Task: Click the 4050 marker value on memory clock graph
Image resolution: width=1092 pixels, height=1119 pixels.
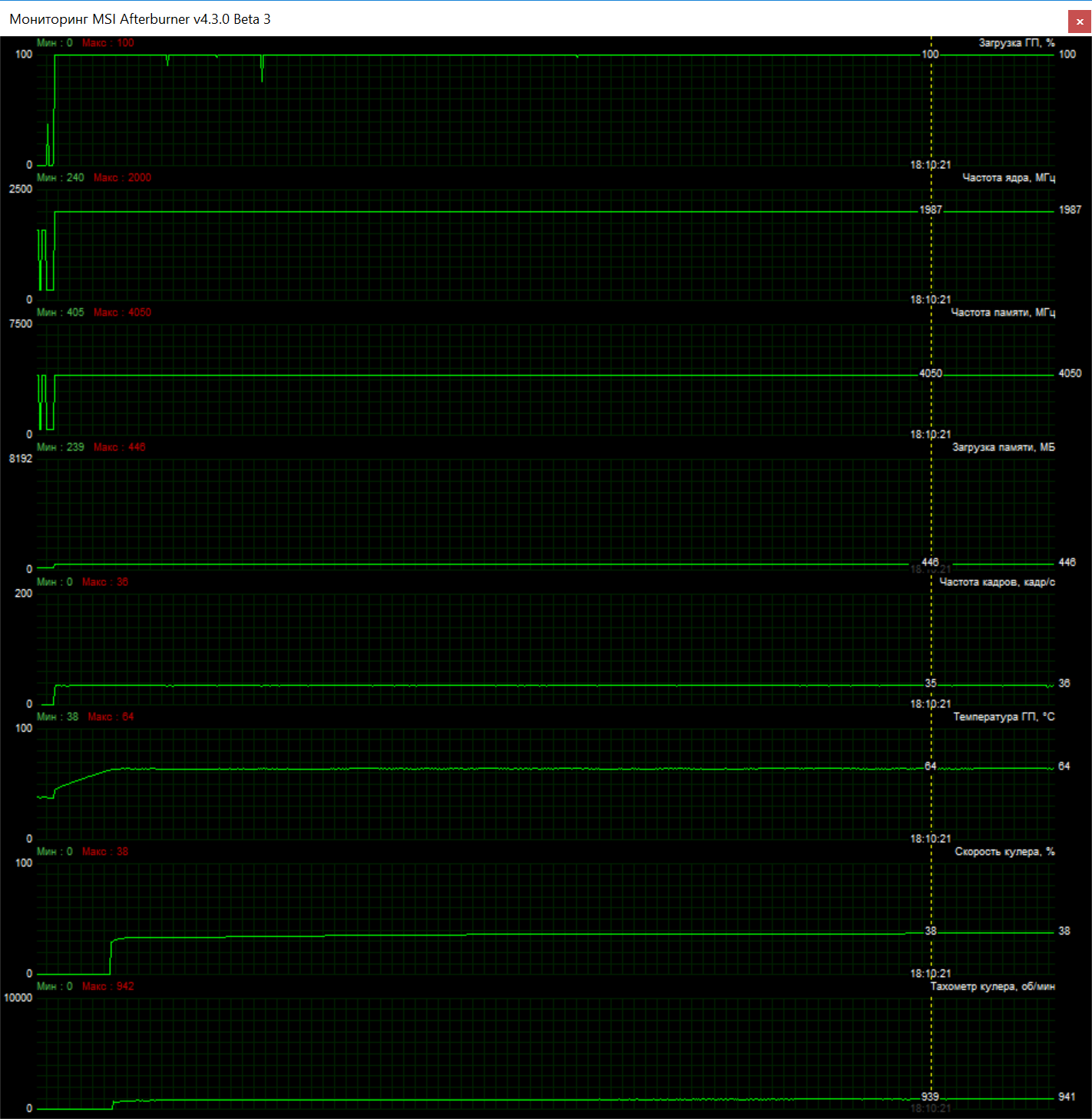Action: tap(930, 373)
